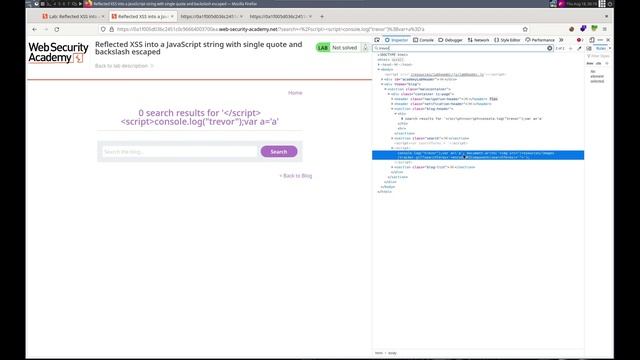
Task: Open the Debugger tab
Action: [x=450, y=40]
